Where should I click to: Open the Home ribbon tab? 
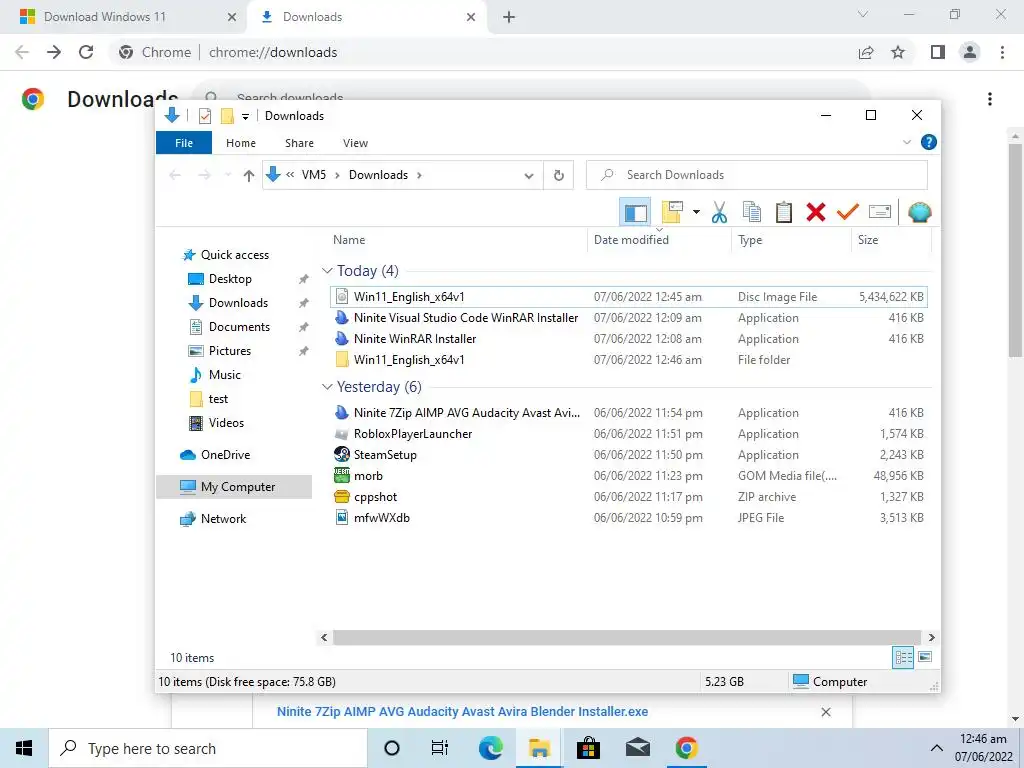coord(241,143)
